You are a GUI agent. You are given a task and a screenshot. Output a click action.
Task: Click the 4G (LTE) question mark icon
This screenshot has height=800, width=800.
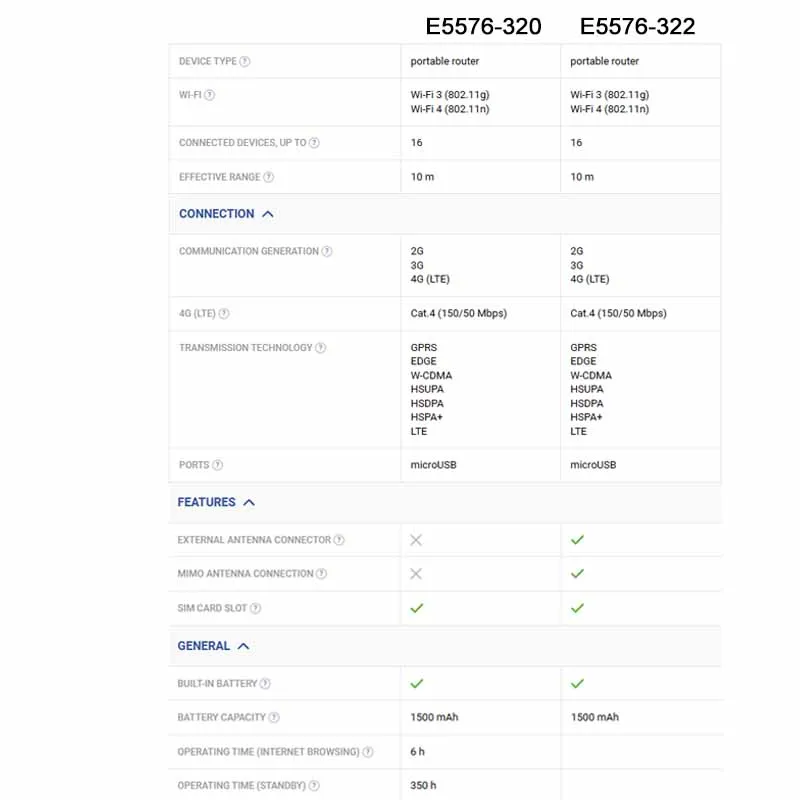point(224,314)
